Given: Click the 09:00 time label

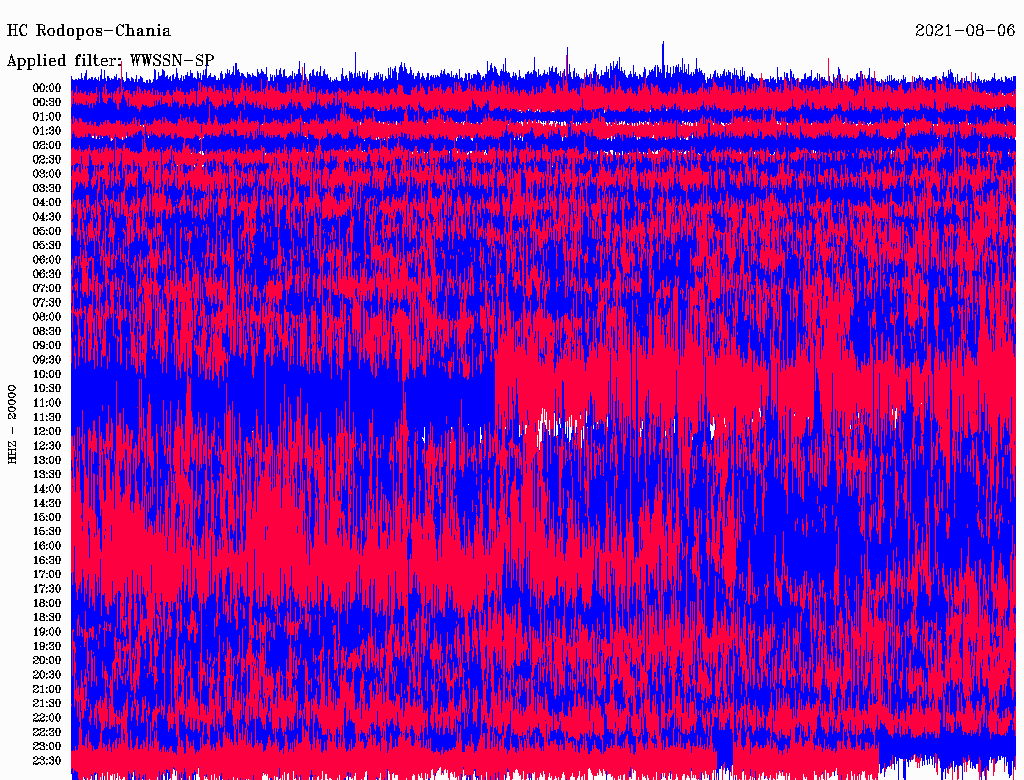Looking at the screenshot, I should pyautogui.click(x=47, y=346).
